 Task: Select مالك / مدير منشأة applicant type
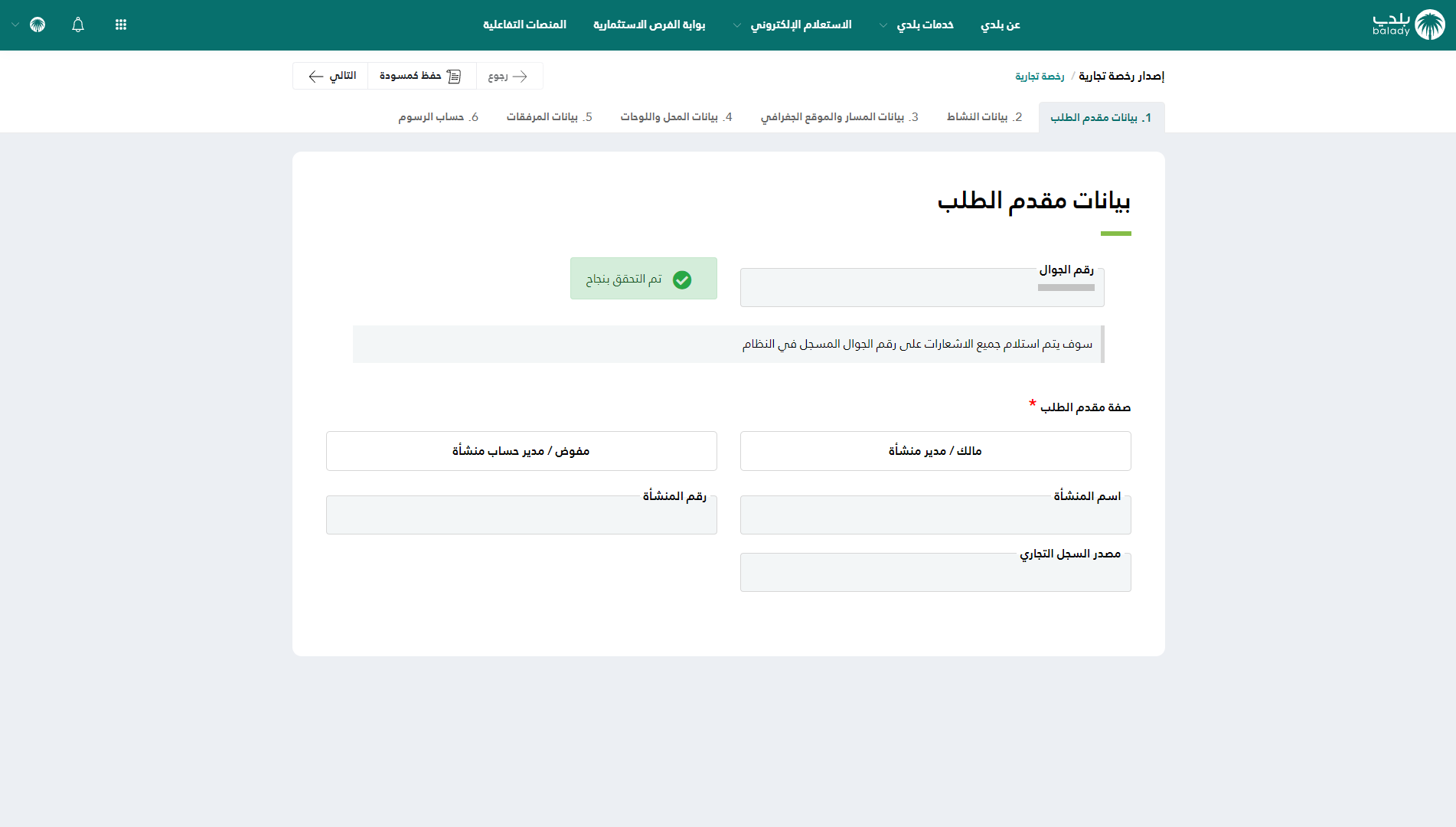point(935,451)
